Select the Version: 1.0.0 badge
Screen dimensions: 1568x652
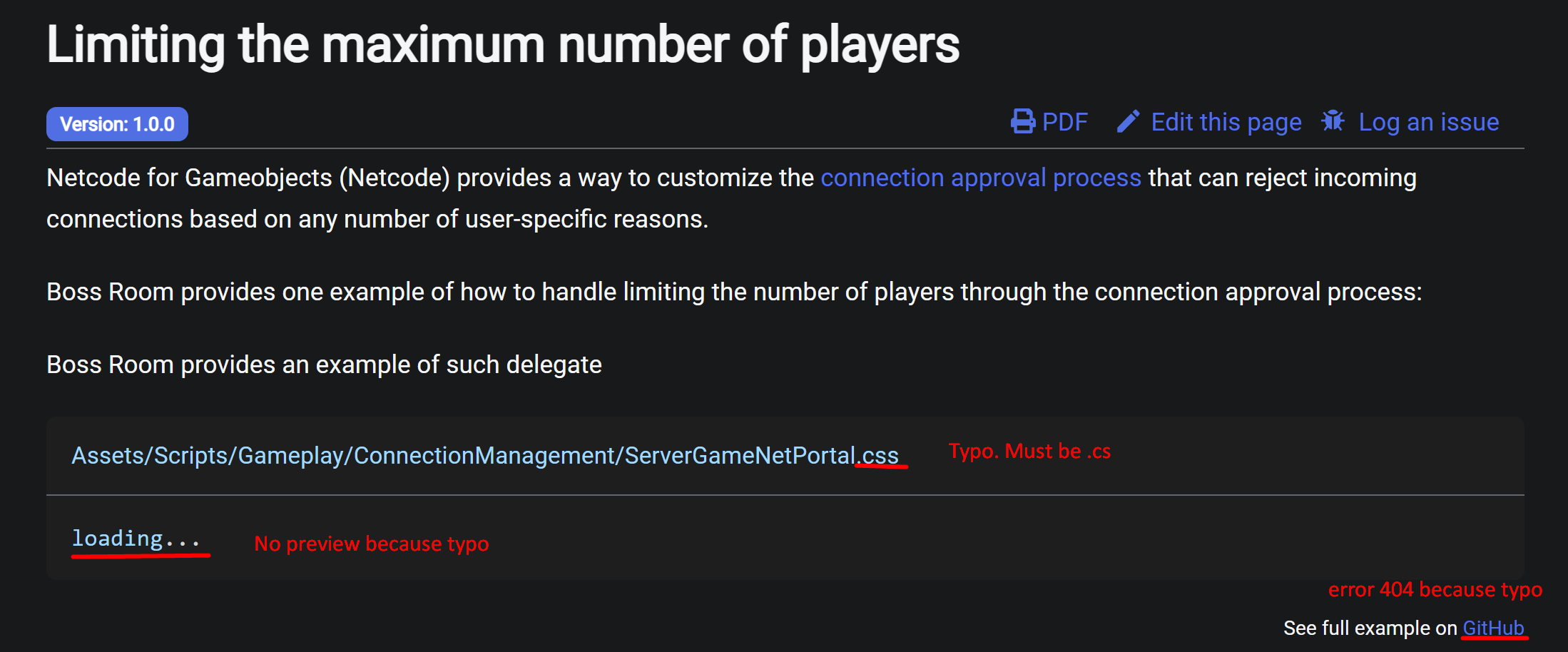tap(117, 123)
